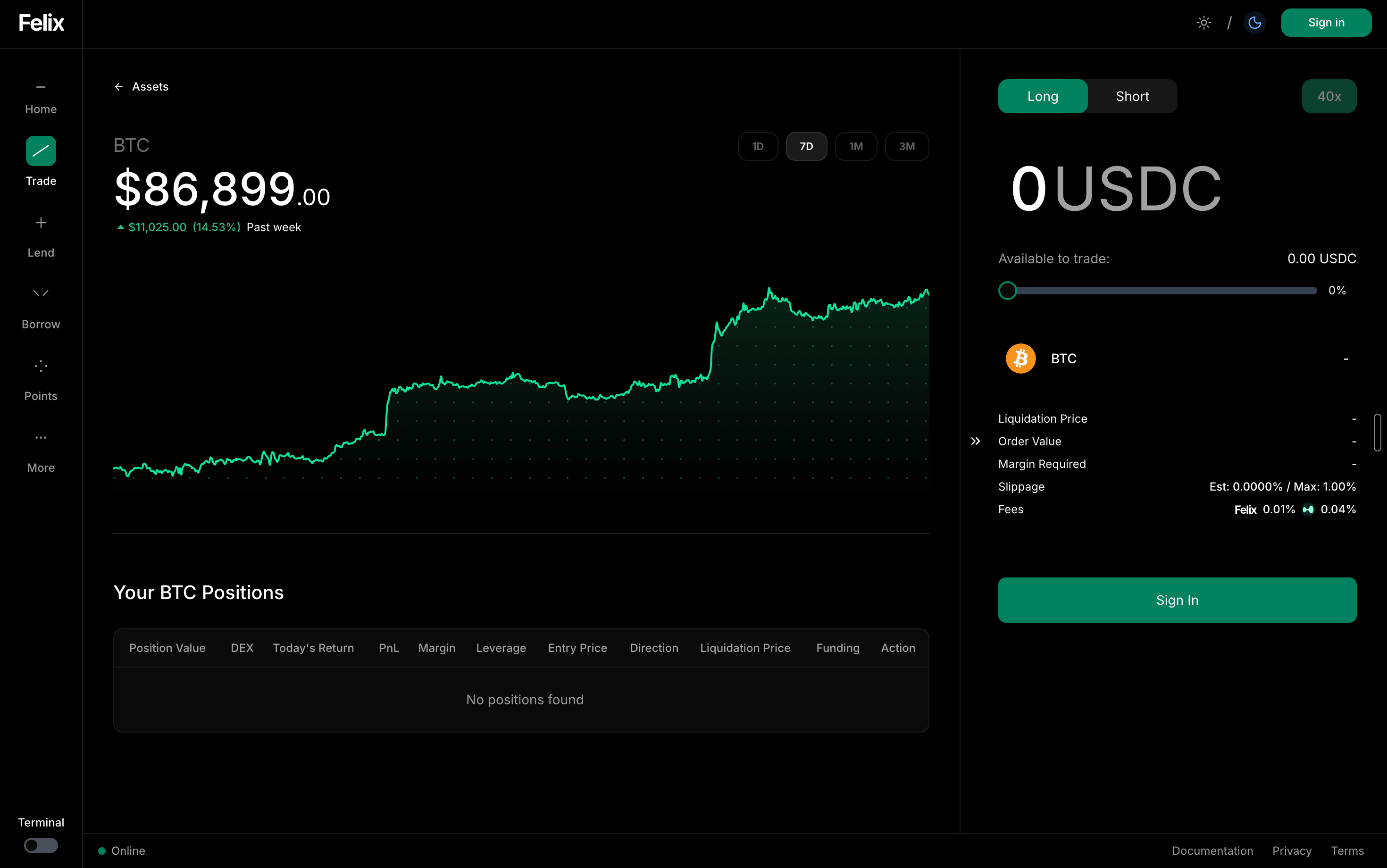
Task: Click the Leverage column header
Action: pos(501,648)
